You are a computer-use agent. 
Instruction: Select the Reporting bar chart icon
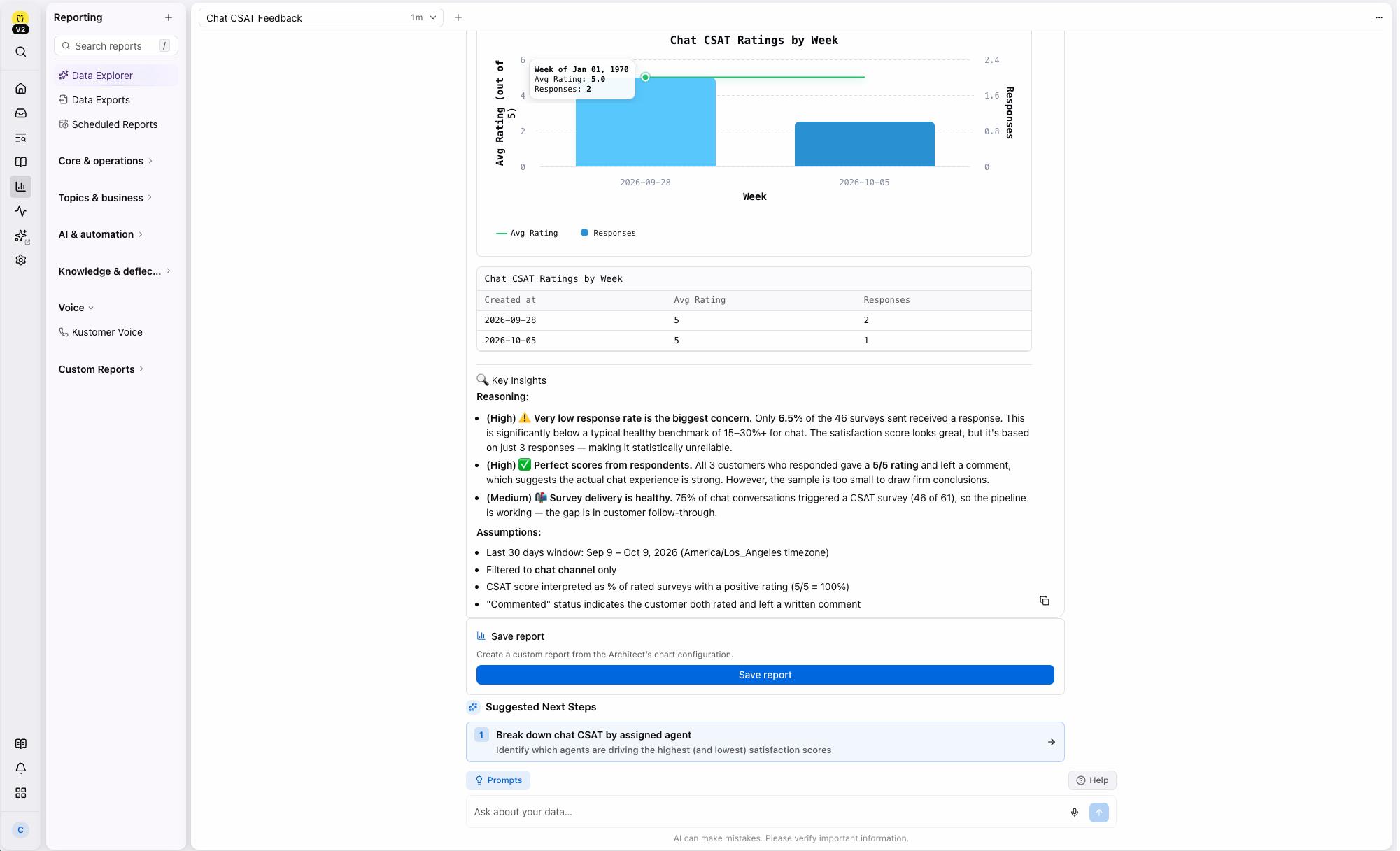point(21,187)
